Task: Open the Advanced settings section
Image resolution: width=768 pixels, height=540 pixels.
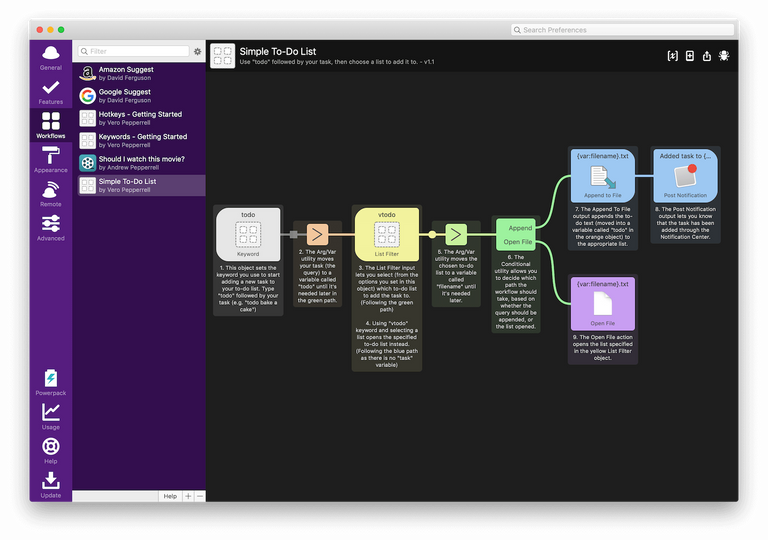Action: point(51,227)
